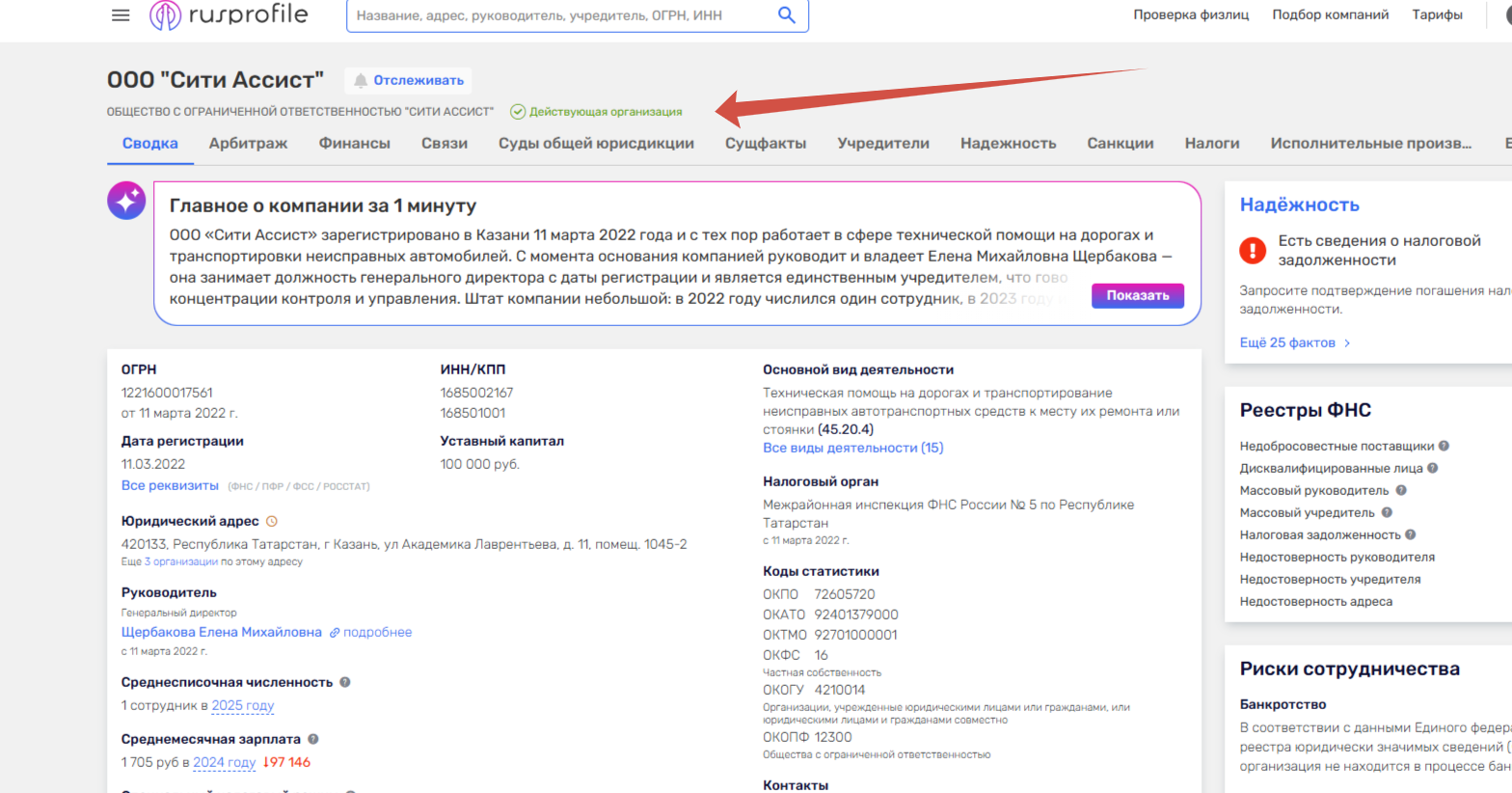This screenshot has height=793, width=1512.
Task: Open 3 организации at this address link
Action: (x=180, y=561)
